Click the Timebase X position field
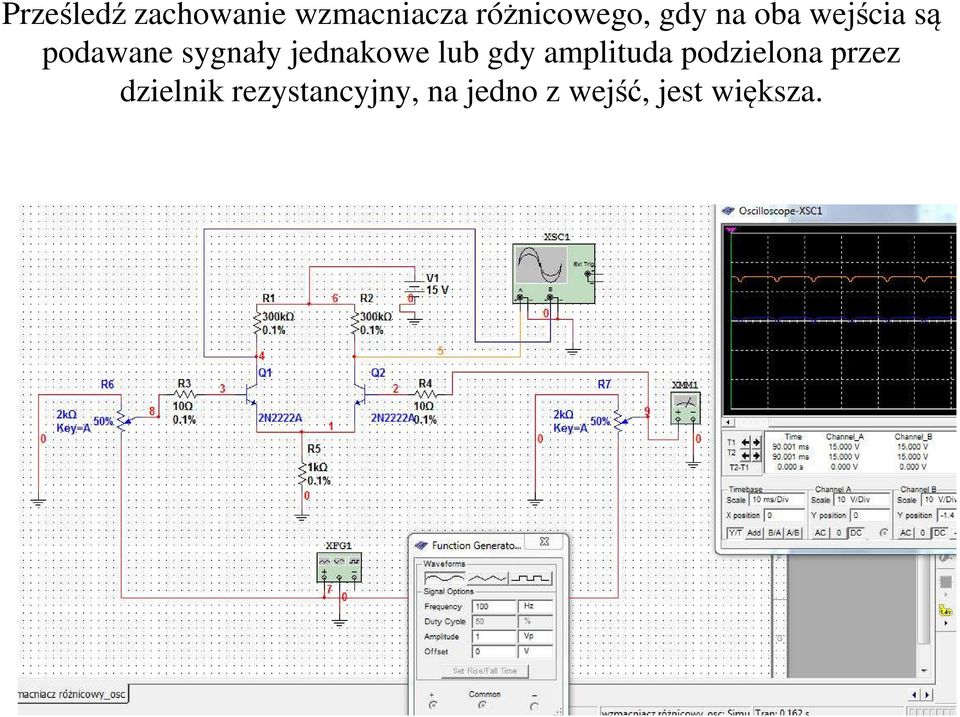This screenshot has width=960, height=717. click(784, 516)
